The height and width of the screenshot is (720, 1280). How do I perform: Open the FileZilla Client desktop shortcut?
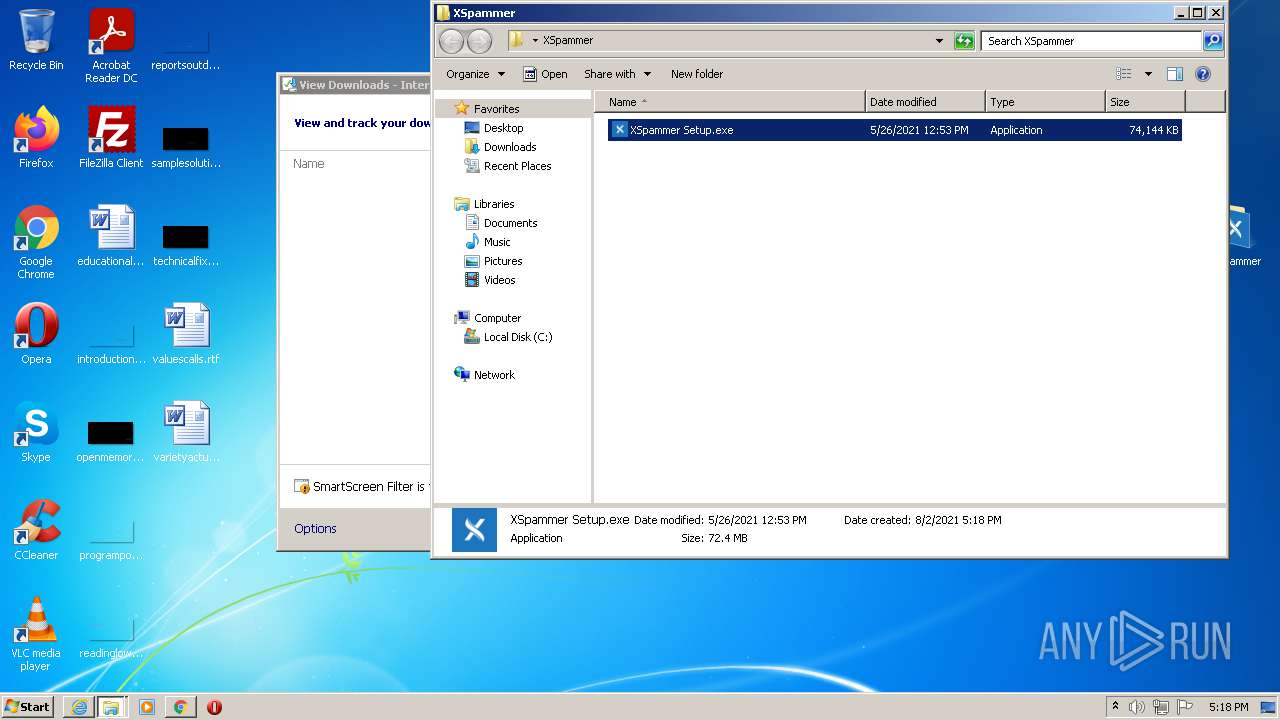pyautogui.click(x=111, y=137)
